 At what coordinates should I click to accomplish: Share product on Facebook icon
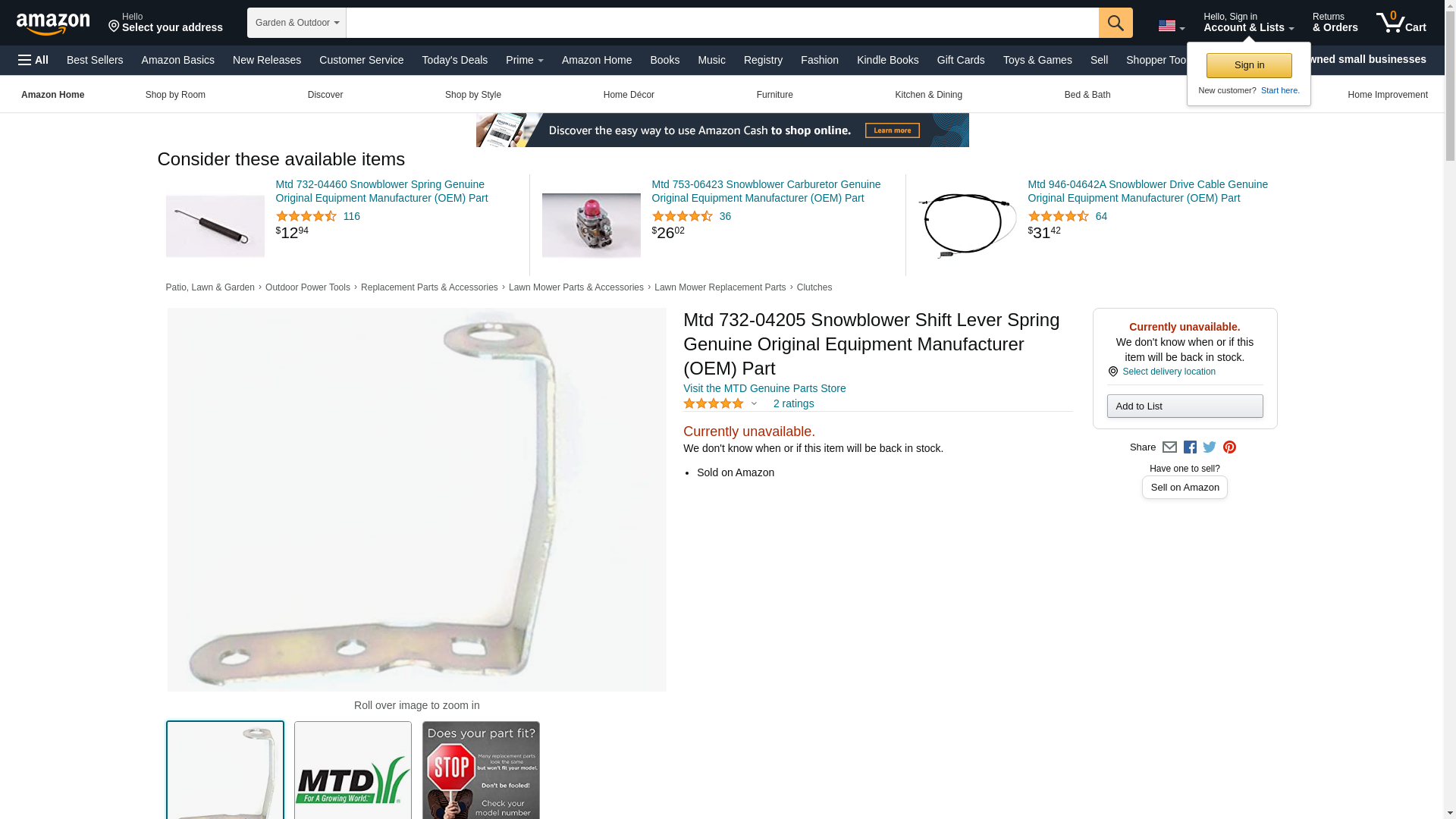tap(1189, 447)
